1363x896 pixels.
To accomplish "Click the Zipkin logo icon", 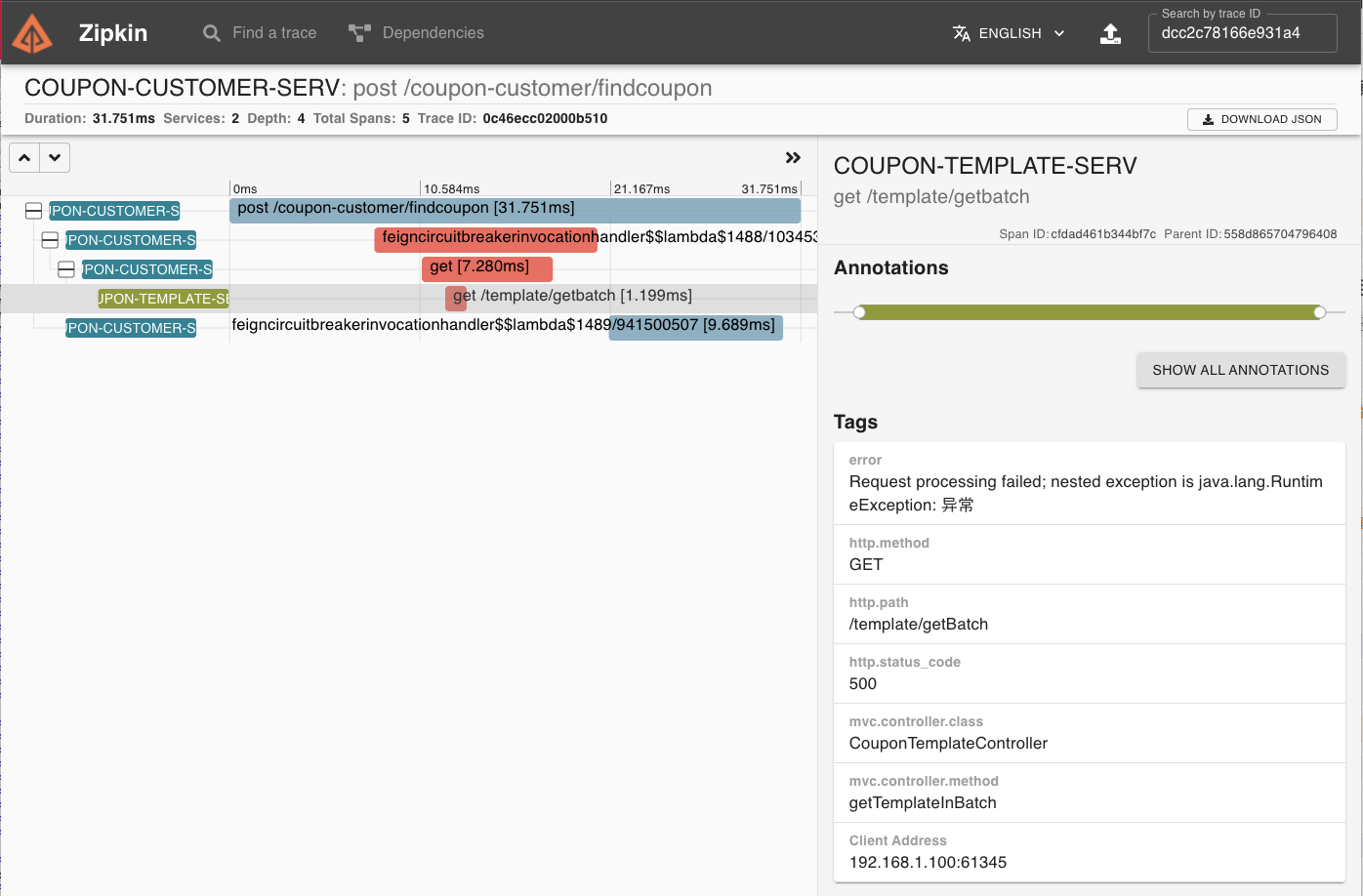I will 32,33.
